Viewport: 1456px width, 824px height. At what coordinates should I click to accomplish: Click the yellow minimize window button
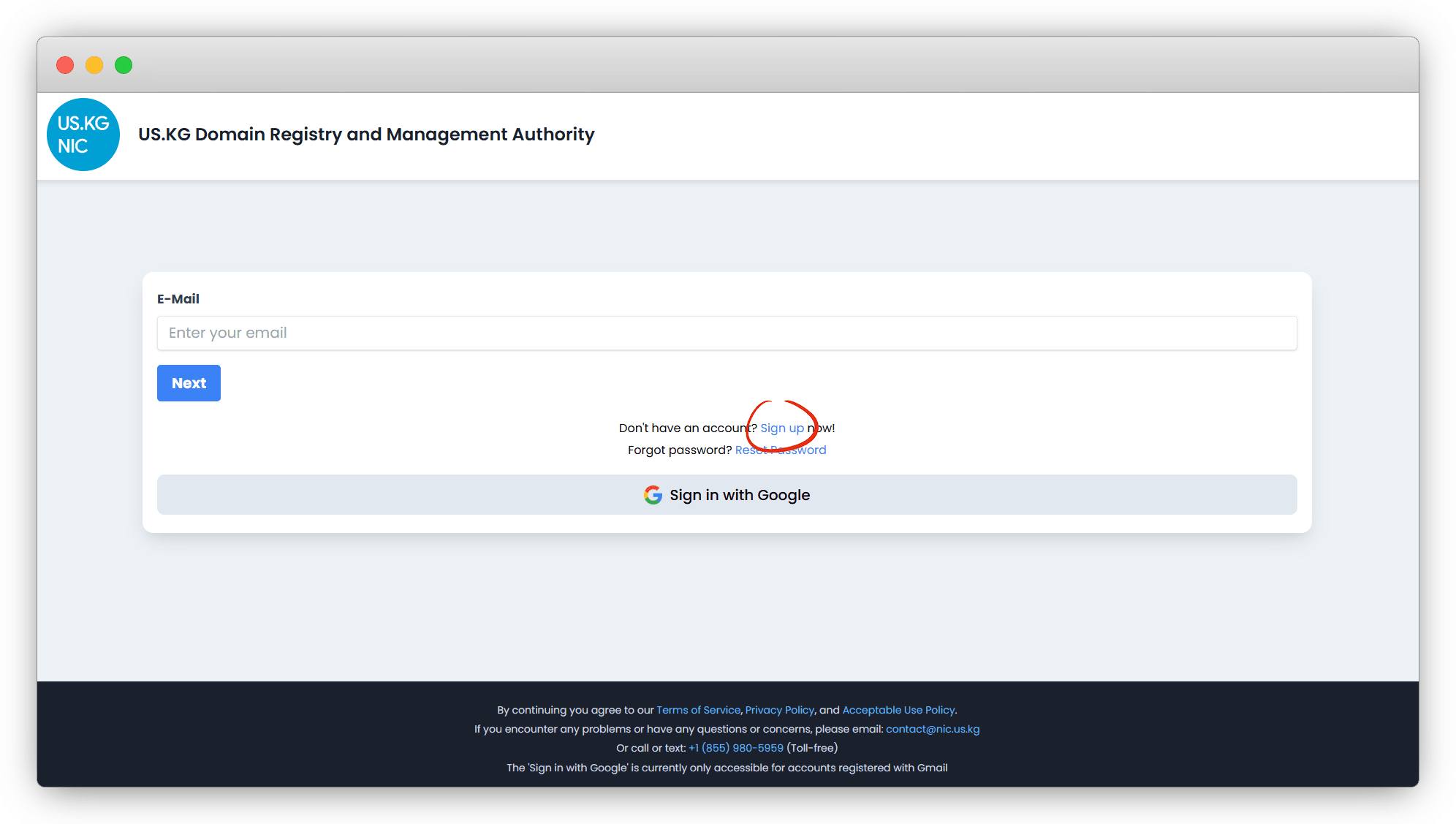coord(94,65)
